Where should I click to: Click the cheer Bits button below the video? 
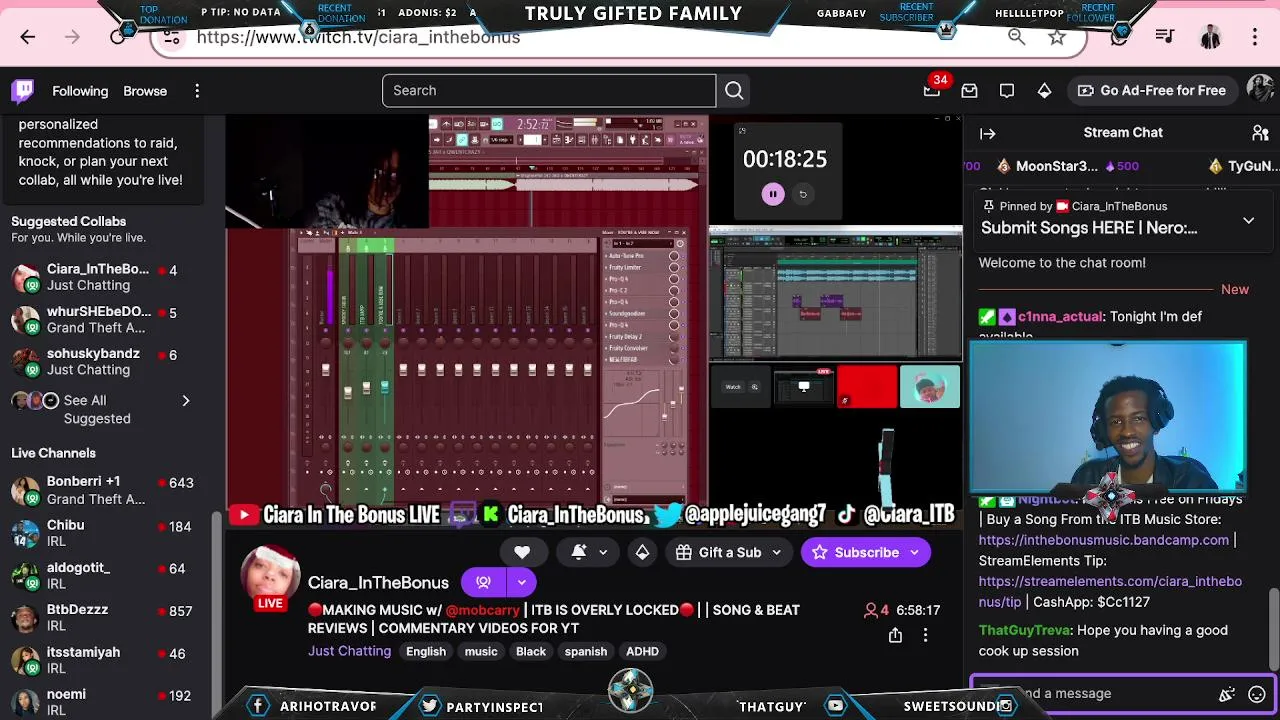tap(642, 552)
